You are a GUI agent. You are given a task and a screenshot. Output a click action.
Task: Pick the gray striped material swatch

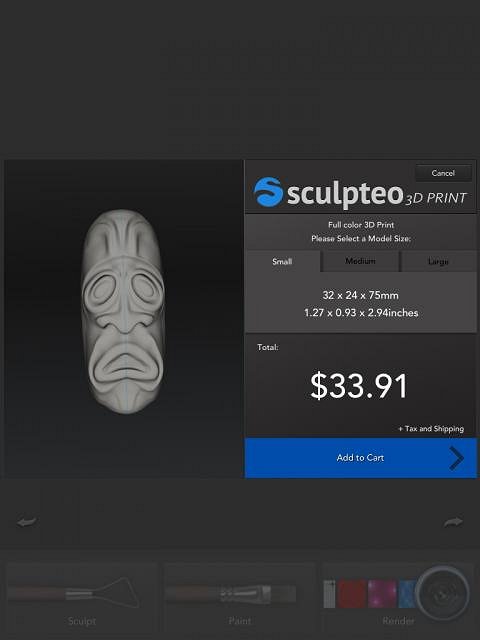coord(329,594)
